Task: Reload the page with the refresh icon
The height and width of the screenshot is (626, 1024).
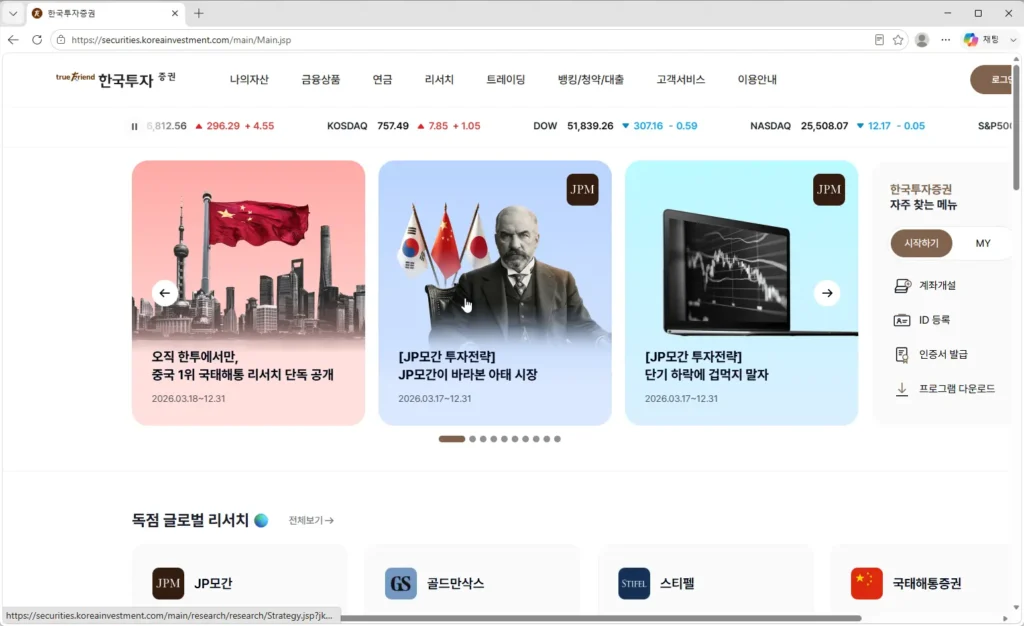Action: (37, 40)
